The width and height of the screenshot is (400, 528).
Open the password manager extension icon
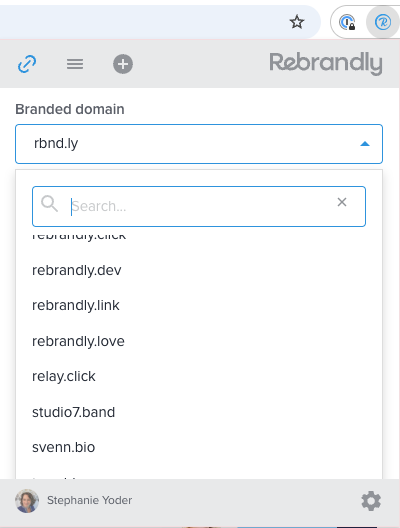[x=347, y=22]
